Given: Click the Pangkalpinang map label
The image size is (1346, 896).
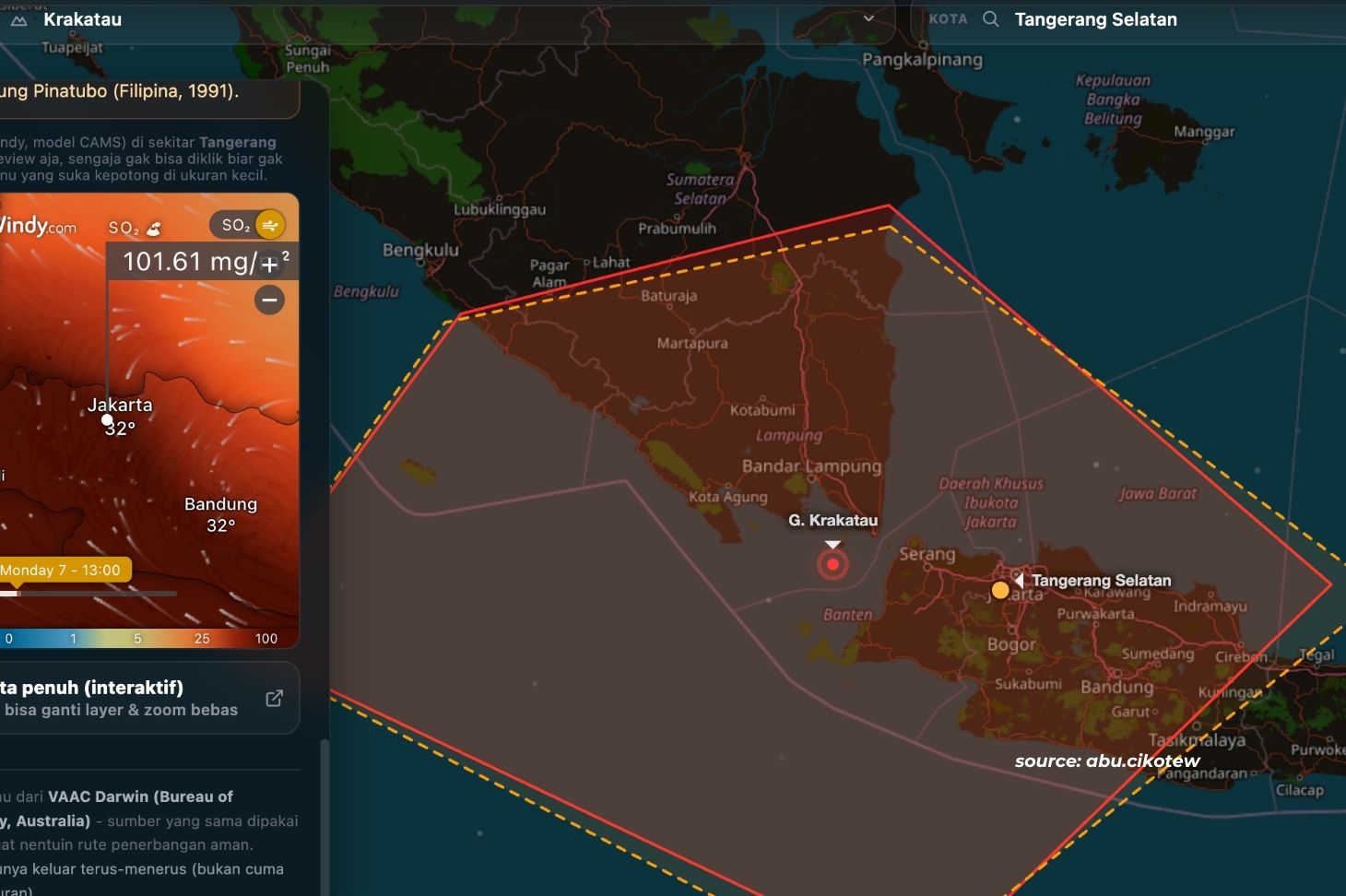Looking at the screenshot, I should point(922,60).
